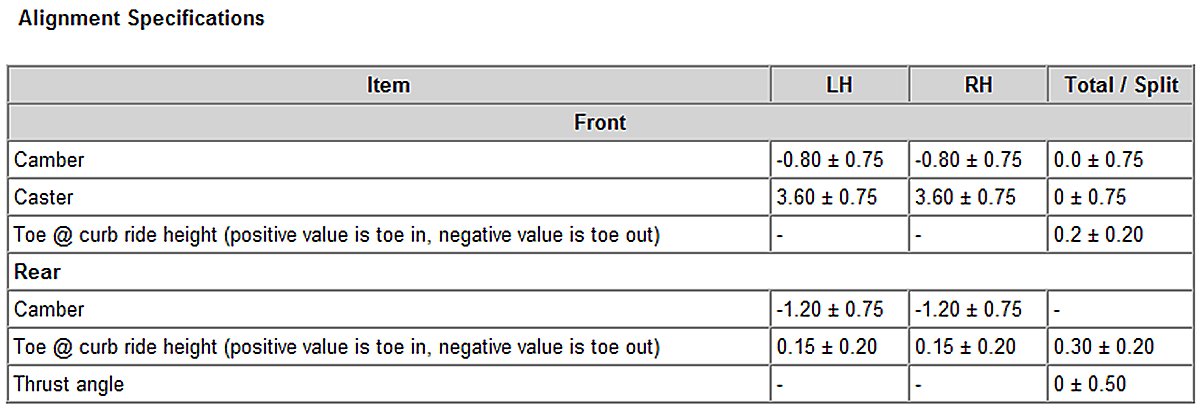Click the Front section header row
The height and width of the screenshot is (408, 1200).
pyautogui.click(x=600, y=123)
